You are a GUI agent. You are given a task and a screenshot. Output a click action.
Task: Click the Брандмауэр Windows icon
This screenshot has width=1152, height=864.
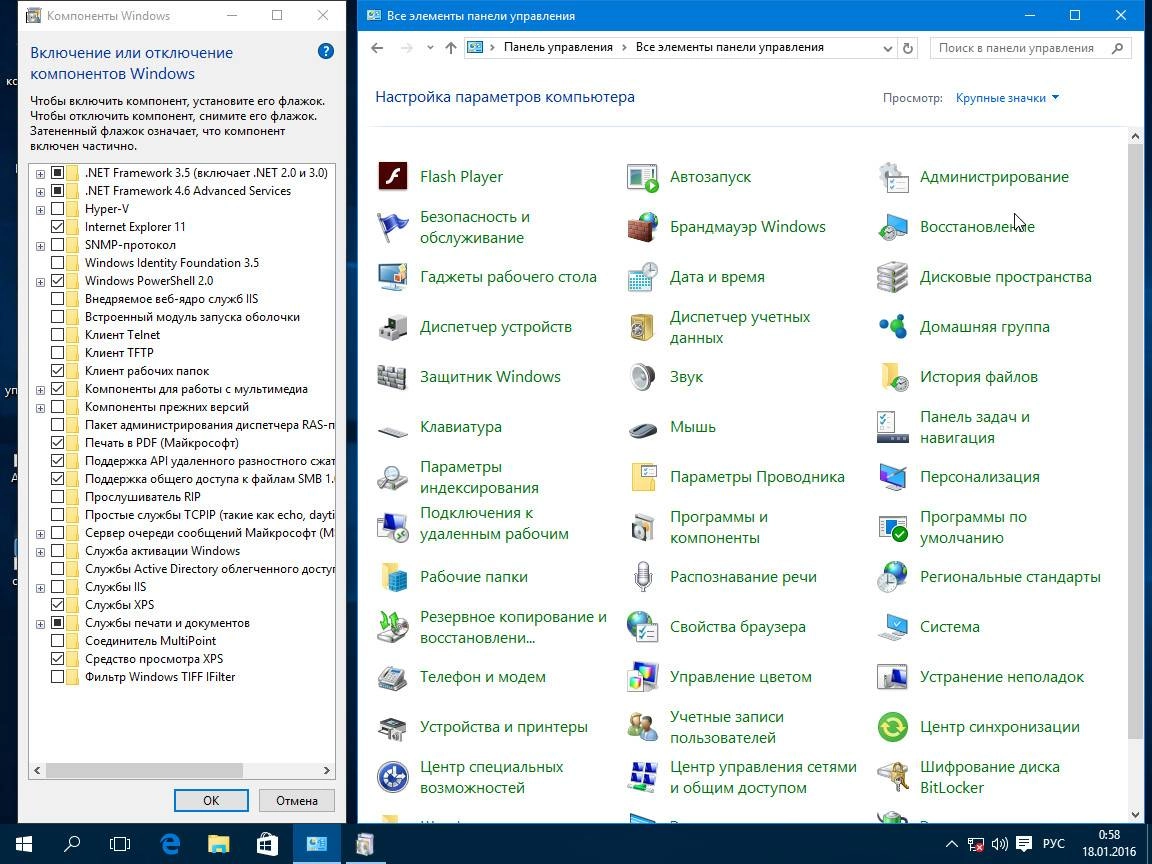(x=642, y=226)
